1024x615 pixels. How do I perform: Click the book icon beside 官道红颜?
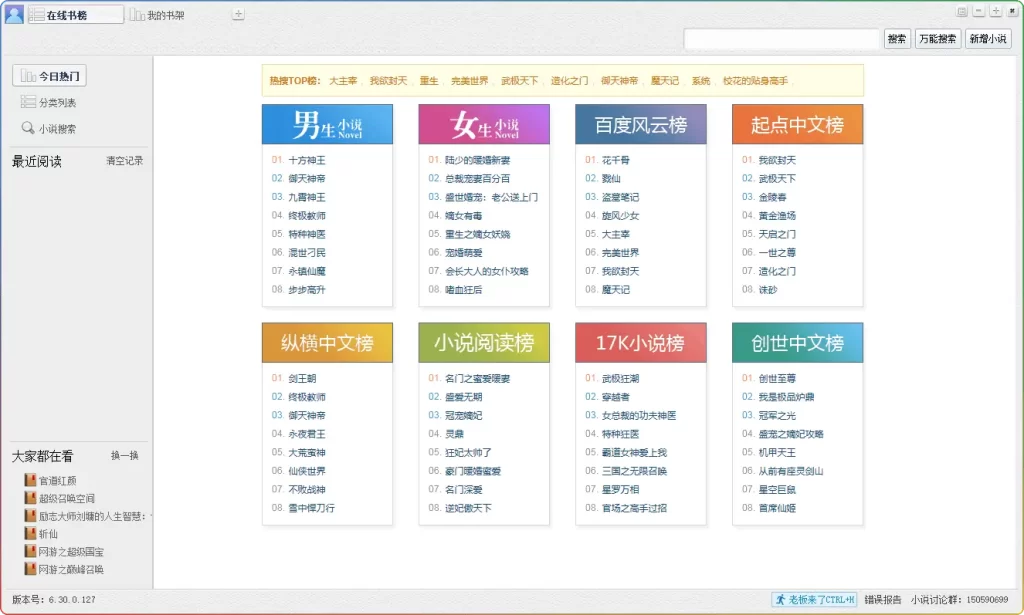point(28,480)
